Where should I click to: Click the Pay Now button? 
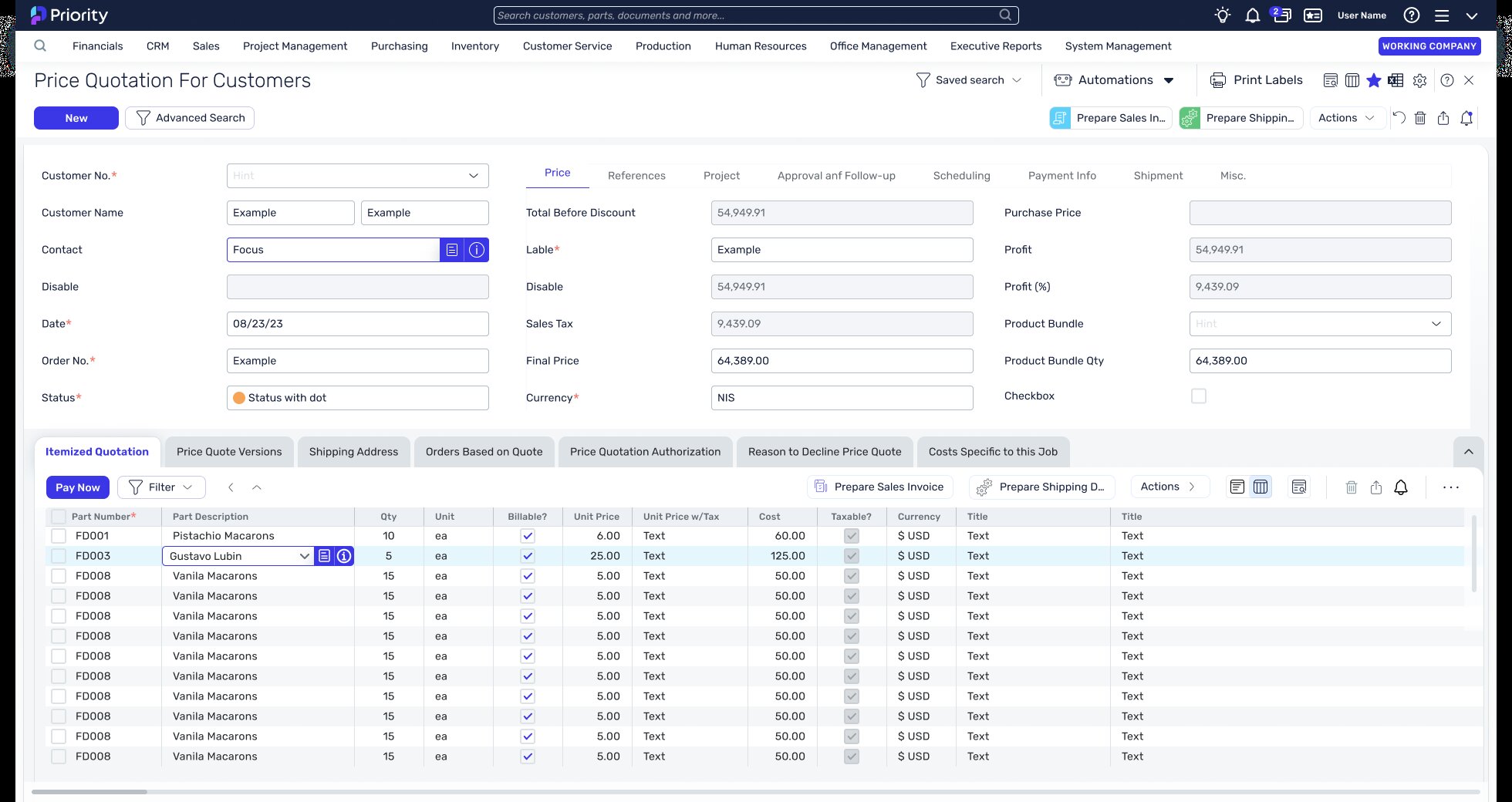(78, 487)
